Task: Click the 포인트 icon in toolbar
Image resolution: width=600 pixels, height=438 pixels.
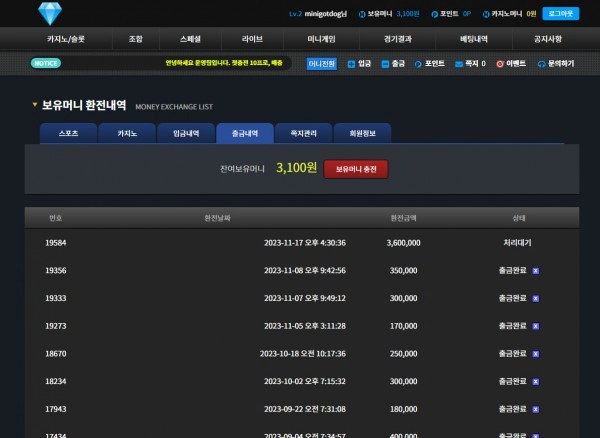Action: point(418,64)
